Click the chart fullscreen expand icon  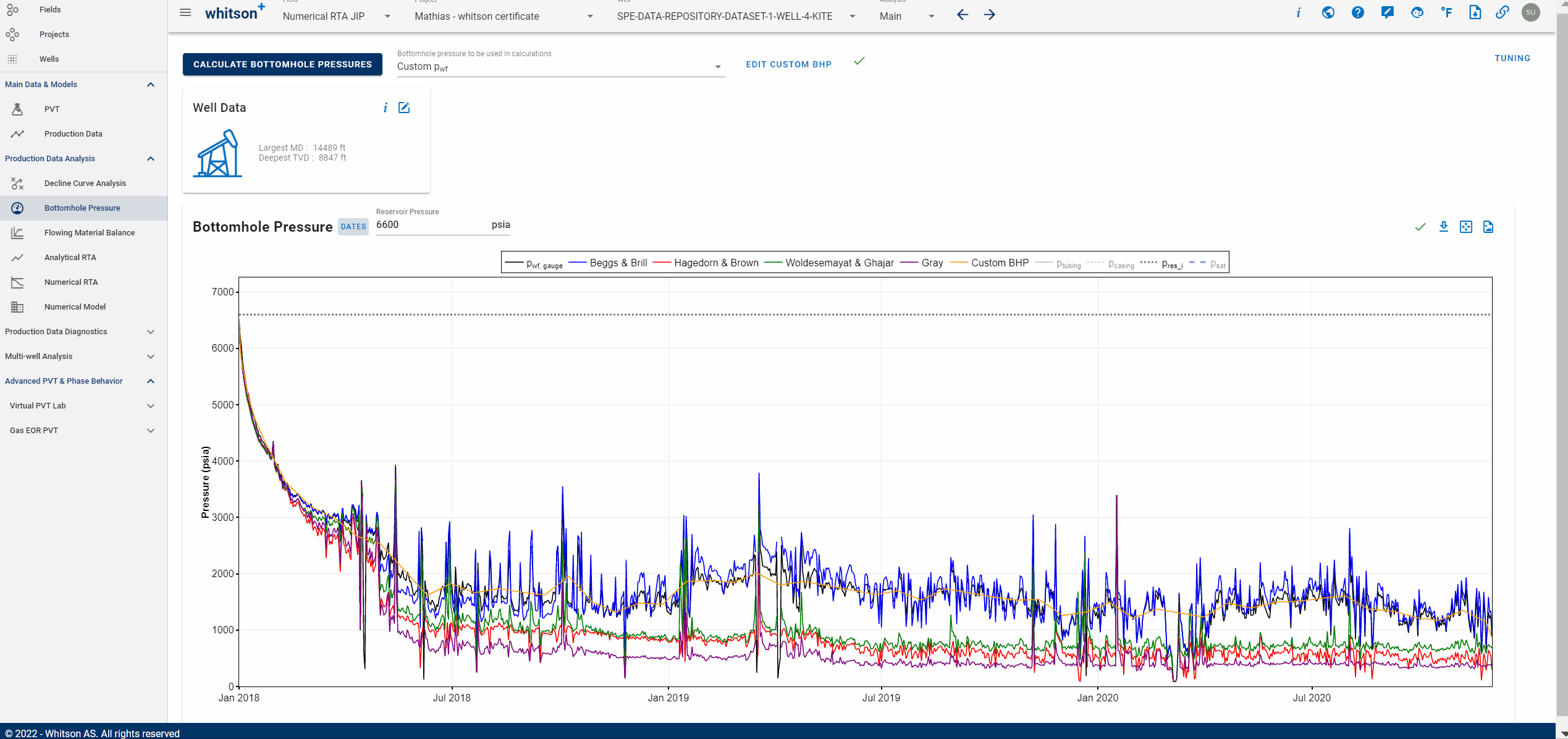coord(1465,227)
